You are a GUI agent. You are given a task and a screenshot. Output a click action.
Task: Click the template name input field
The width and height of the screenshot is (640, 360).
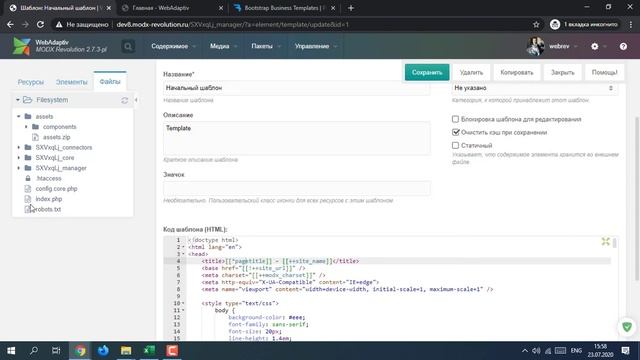pyautogui.click(x=296, y=88)
